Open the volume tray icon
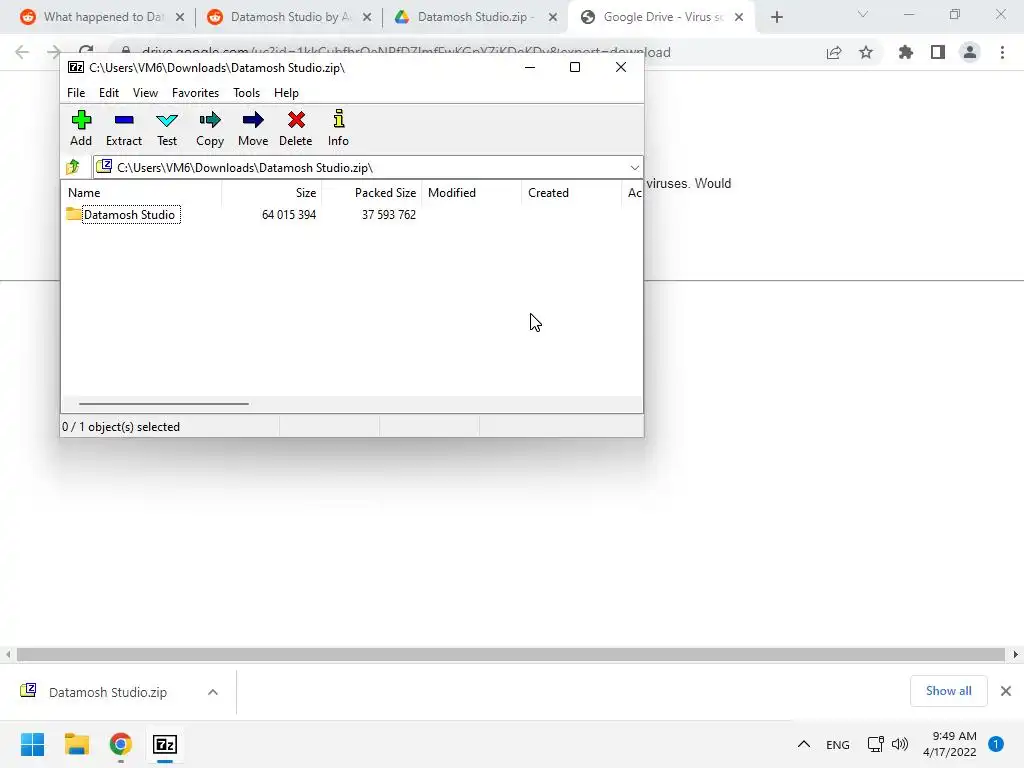 (900, 744)
